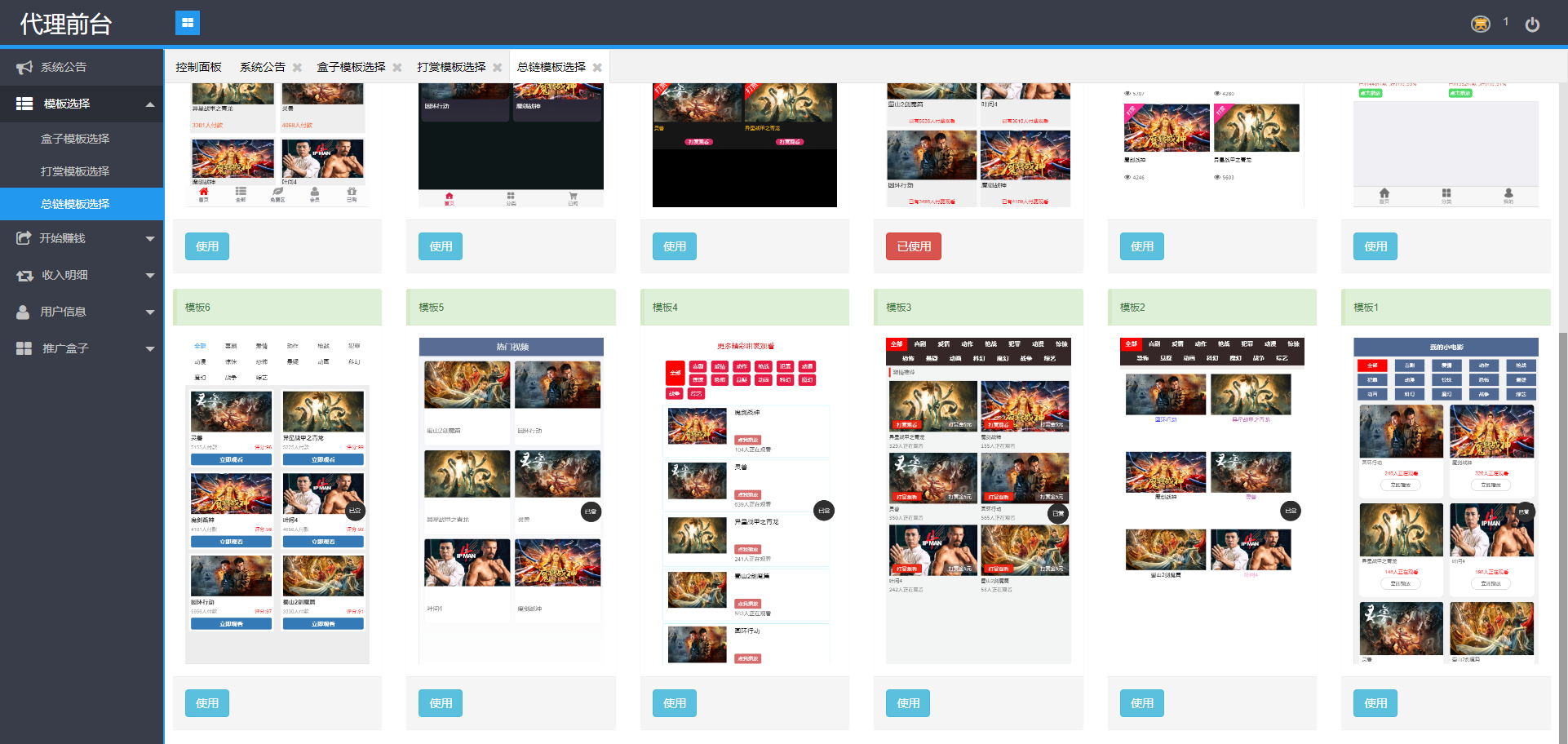The height and width of the screenshot is (744, 1568).
Task: Click the 代理前台 title
Action: [x=66, y=24]
